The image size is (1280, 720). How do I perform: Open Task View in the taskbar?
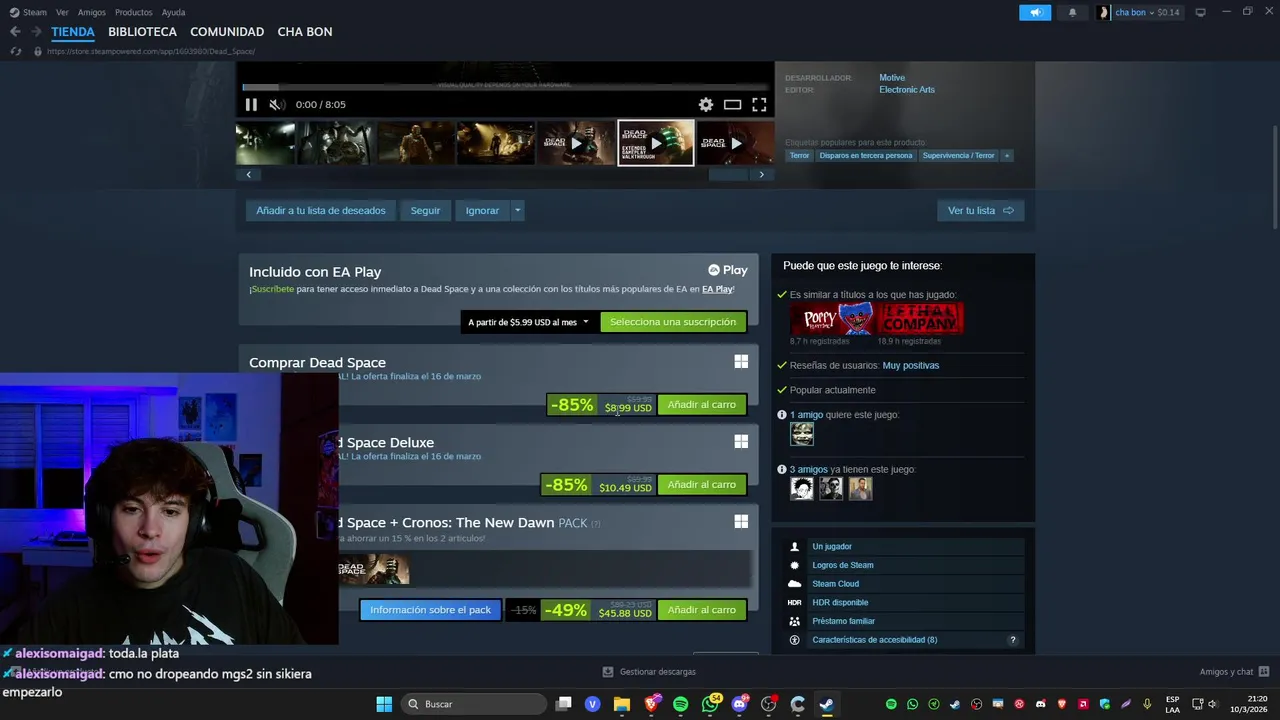564,704
